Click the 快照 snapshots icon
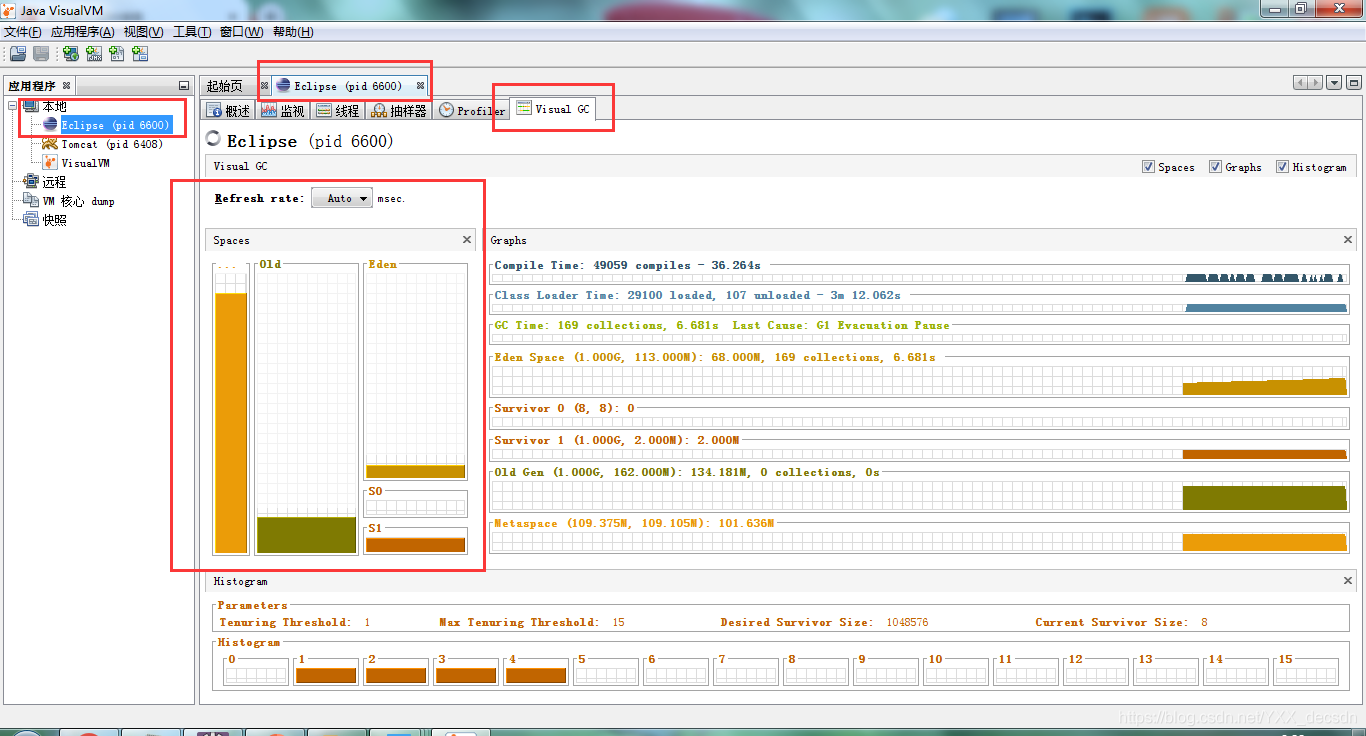This screenshot has width=1366, height=736. pos(30,220)
